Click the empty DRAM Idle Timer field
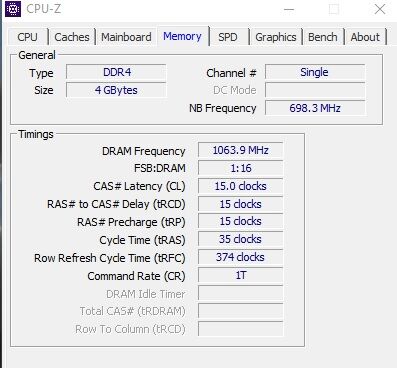Screen dimensions: 397x369 [240, 293]
